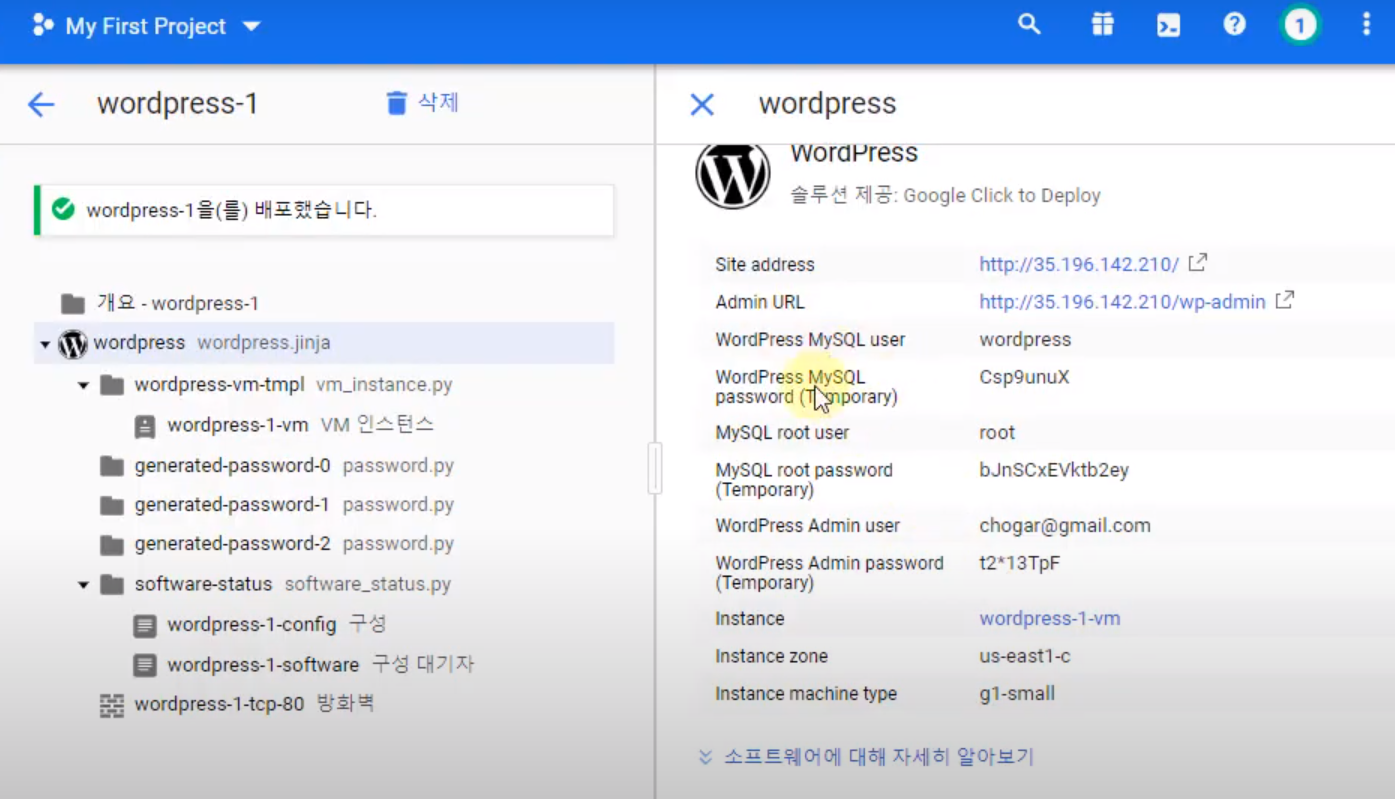Select wordpress-1-software 구성 대기자 row
The height and width of the screenshot is (799, 1395).
[x=324, y=665]
